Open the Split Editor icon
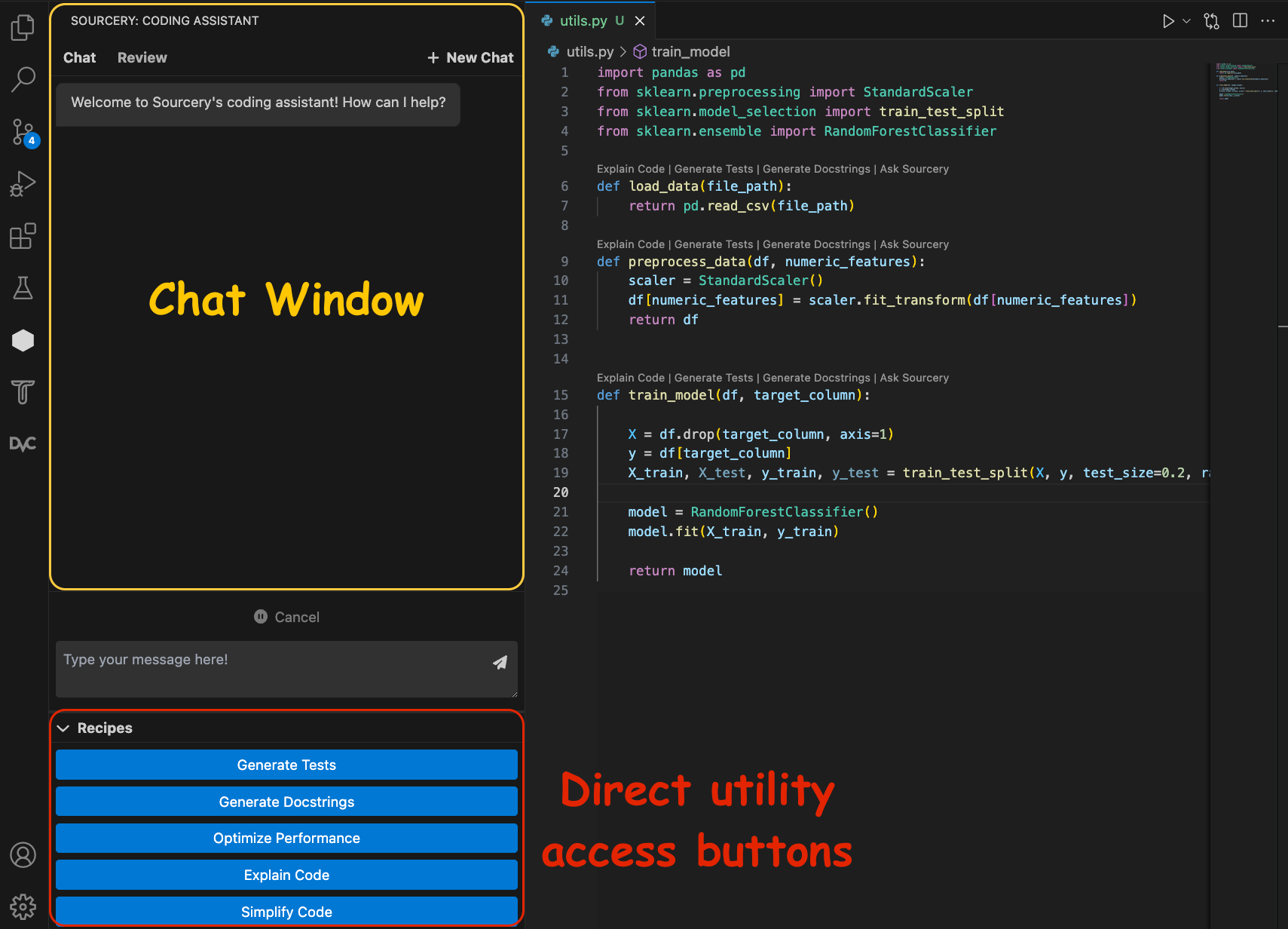This screenshot has width=1288, height=929. [1240, 20]
